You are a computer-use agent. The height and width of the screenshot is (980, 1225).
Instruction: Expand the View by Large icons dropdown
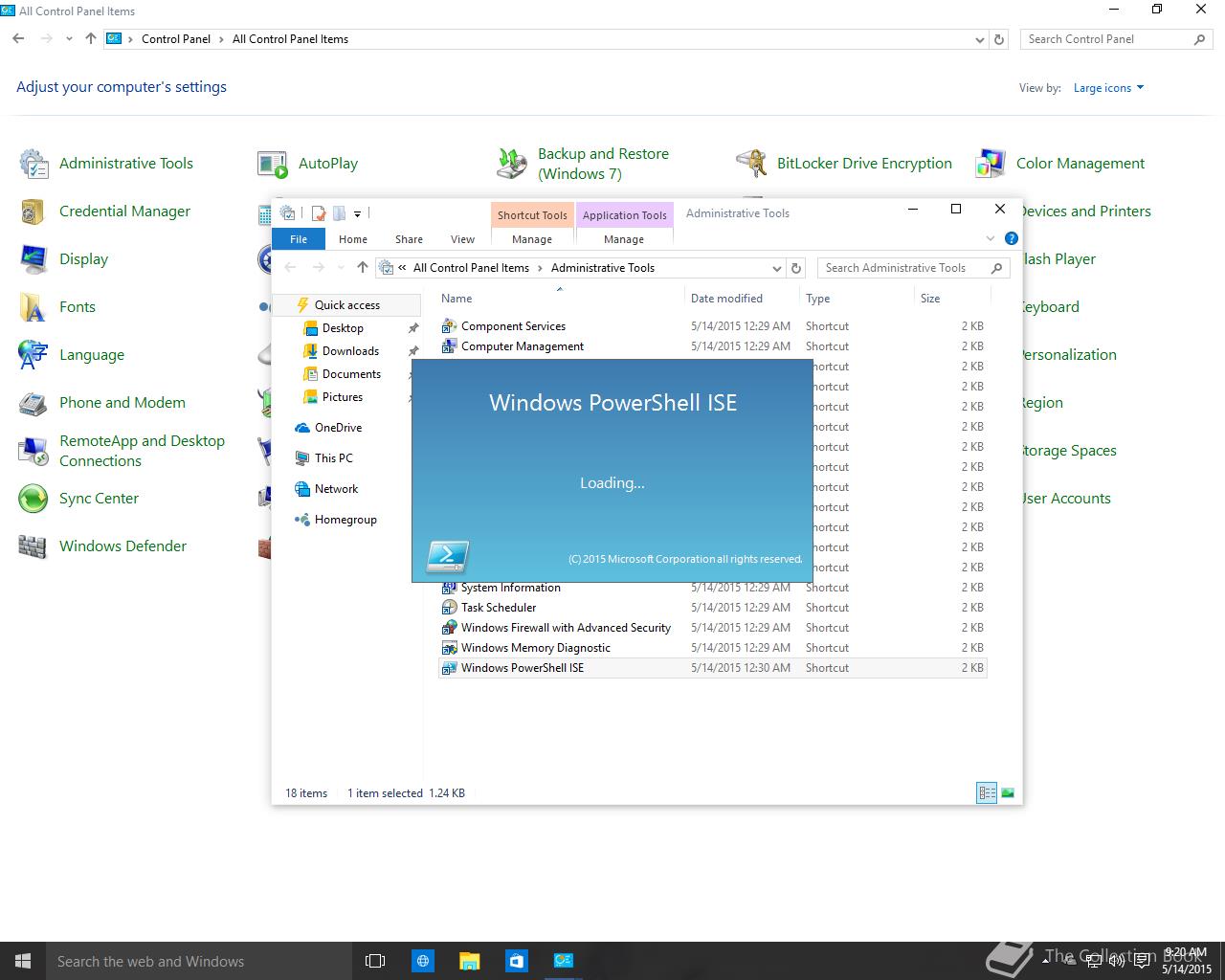coord(1108,88)
